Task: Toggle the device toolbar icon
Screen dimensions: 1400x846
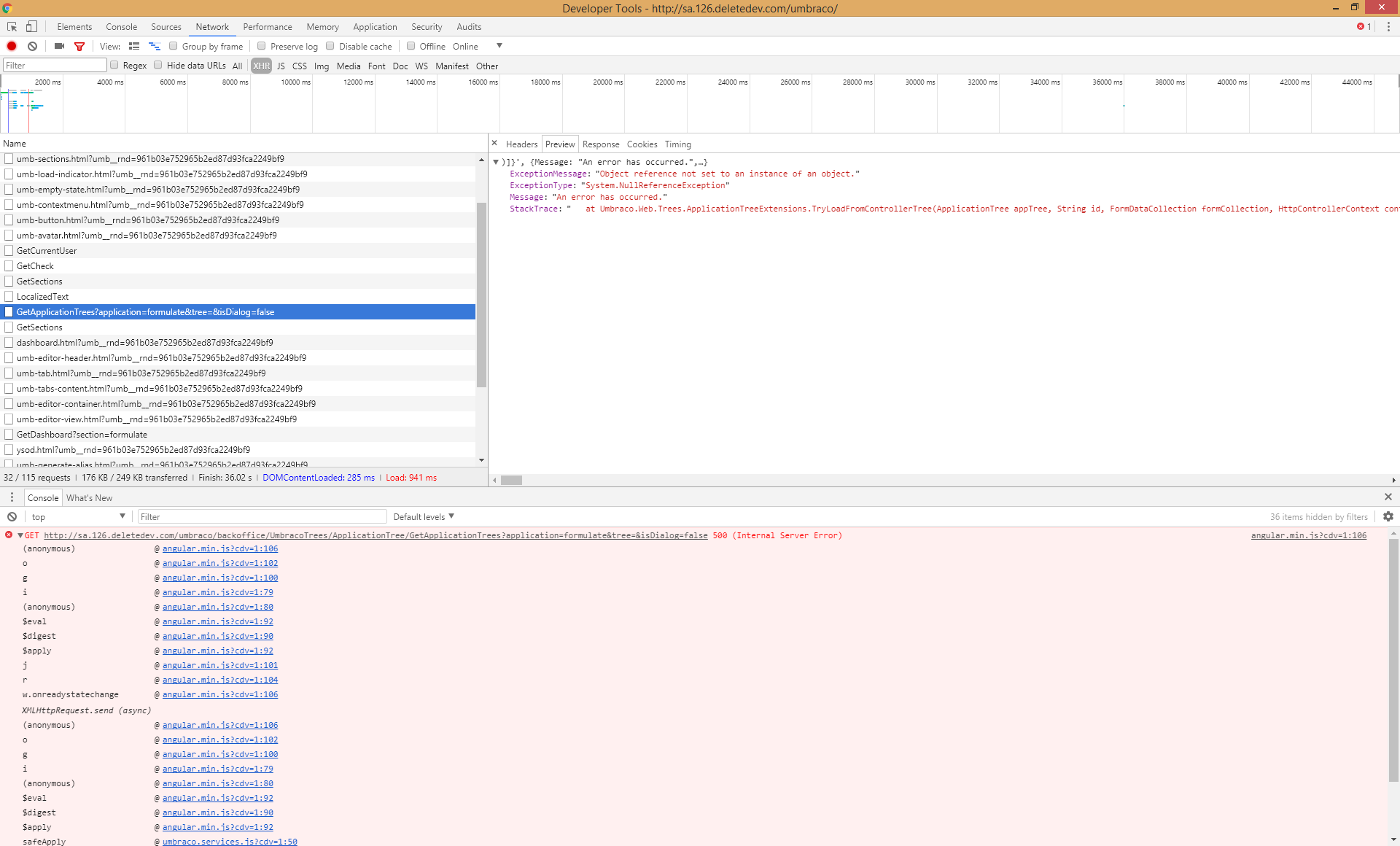Action: (x=31, y=27)
